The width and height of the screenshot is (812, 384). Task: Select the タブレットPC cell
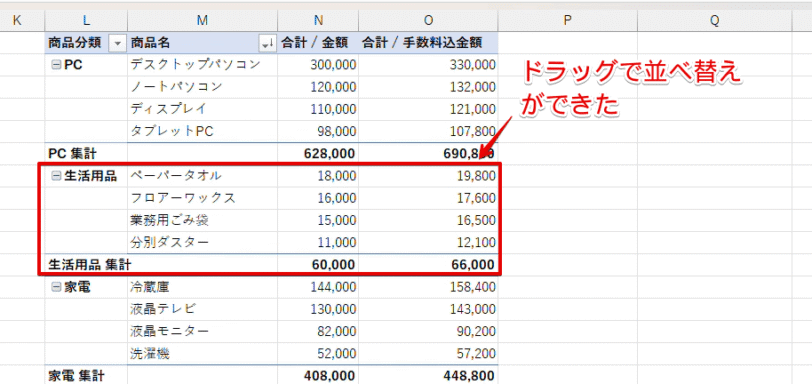[202, 131]
